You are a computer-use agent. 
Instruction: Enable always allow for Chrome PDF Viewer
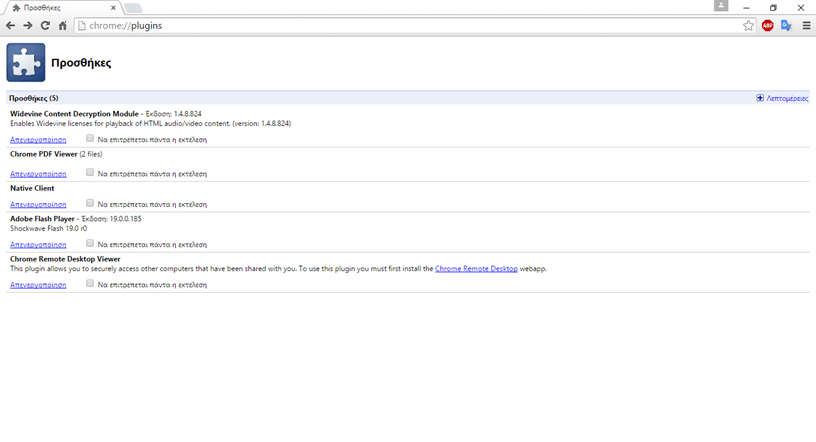click(90, 172)
